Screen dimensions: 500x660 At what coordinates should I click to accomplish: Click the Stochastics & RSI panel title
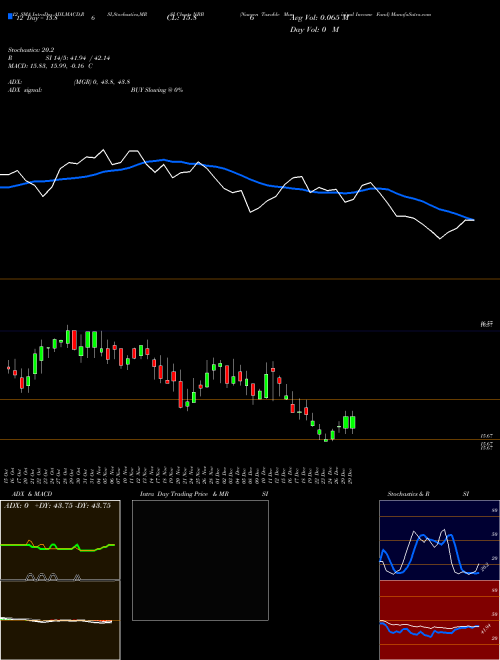(428, 494)
